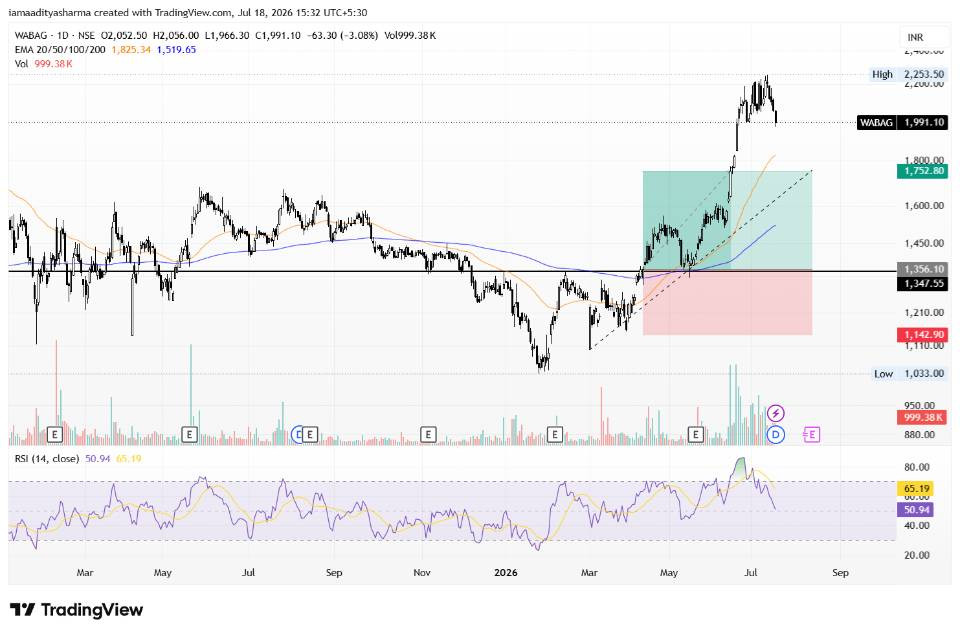
Task: Click the High 2,253.50 label
Action: tap(908, 74)
